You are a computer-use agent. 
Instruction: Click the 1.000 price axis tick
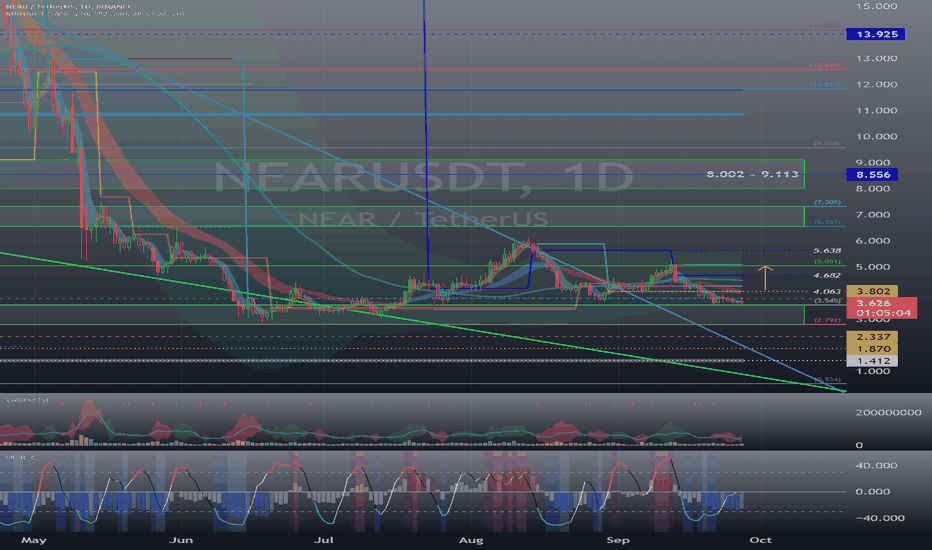(x=873, y=371)
